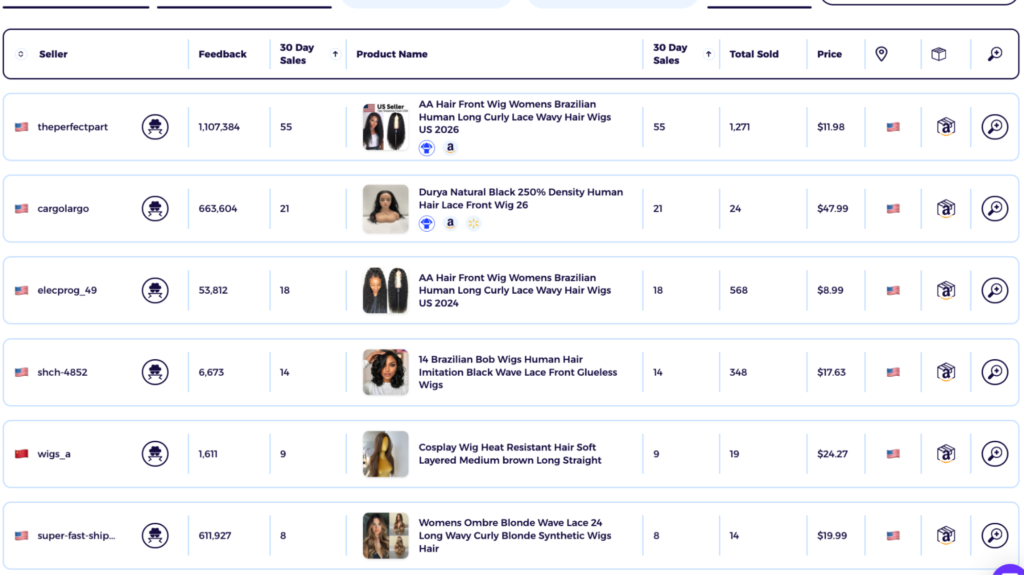
Task: Click Price column header
Action: 829,54
